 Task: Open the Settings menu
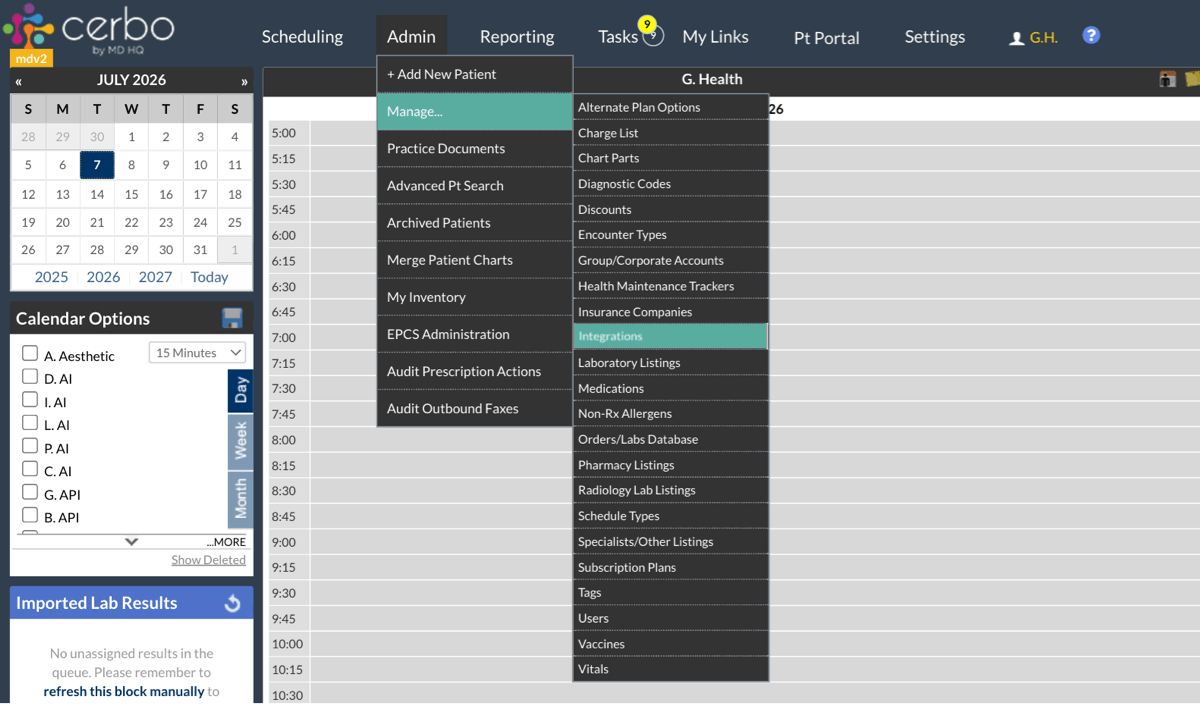pyautogui.click(x=935, y=36)
